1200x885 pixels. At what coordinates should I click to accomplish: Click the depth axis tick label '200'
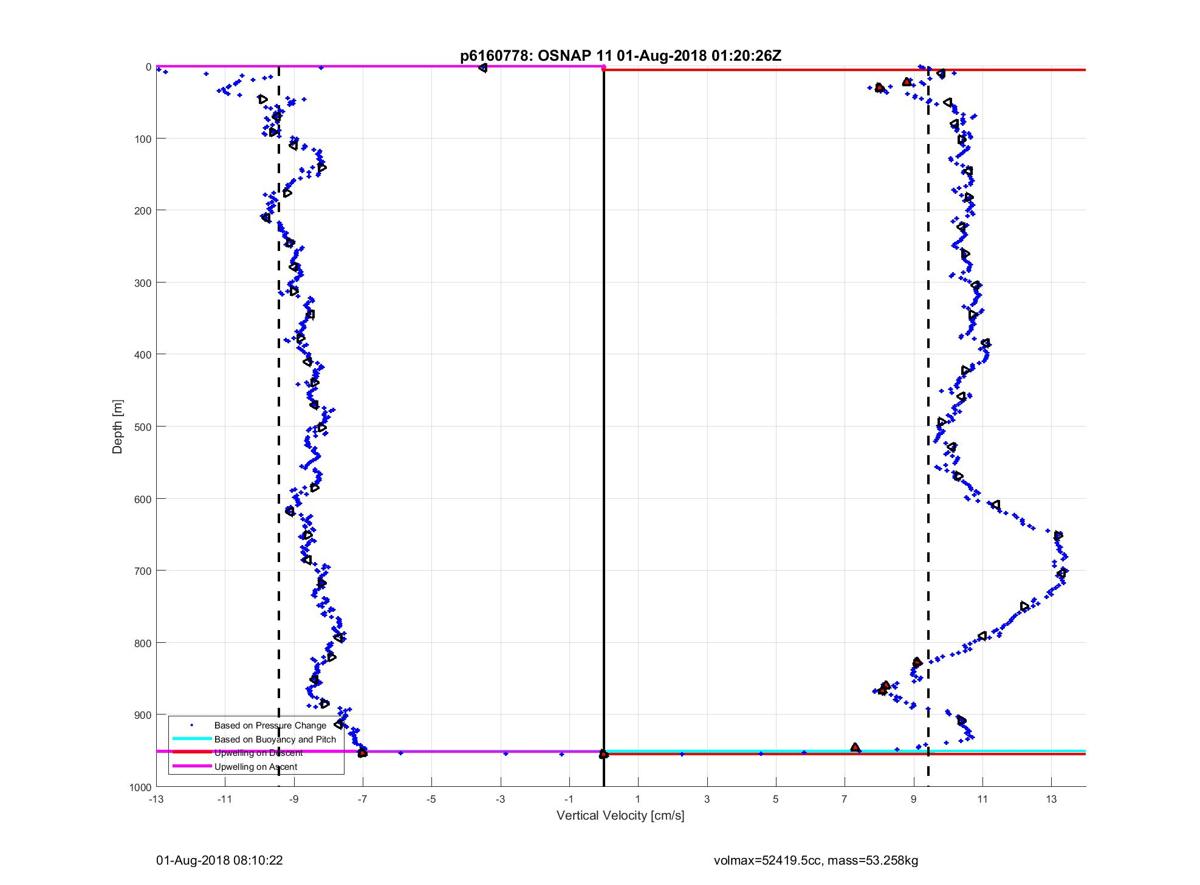[142, 210]
